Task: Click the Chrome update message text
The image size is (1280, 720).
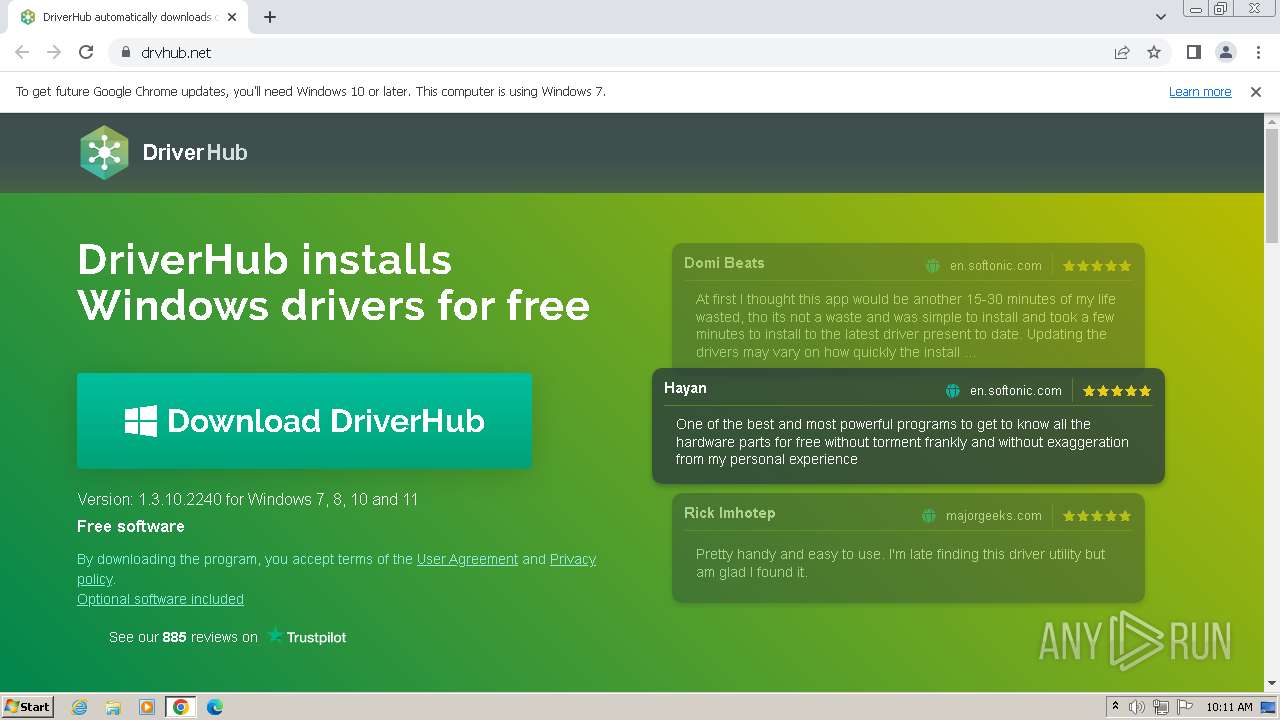Action: click(x=311, y=91)
